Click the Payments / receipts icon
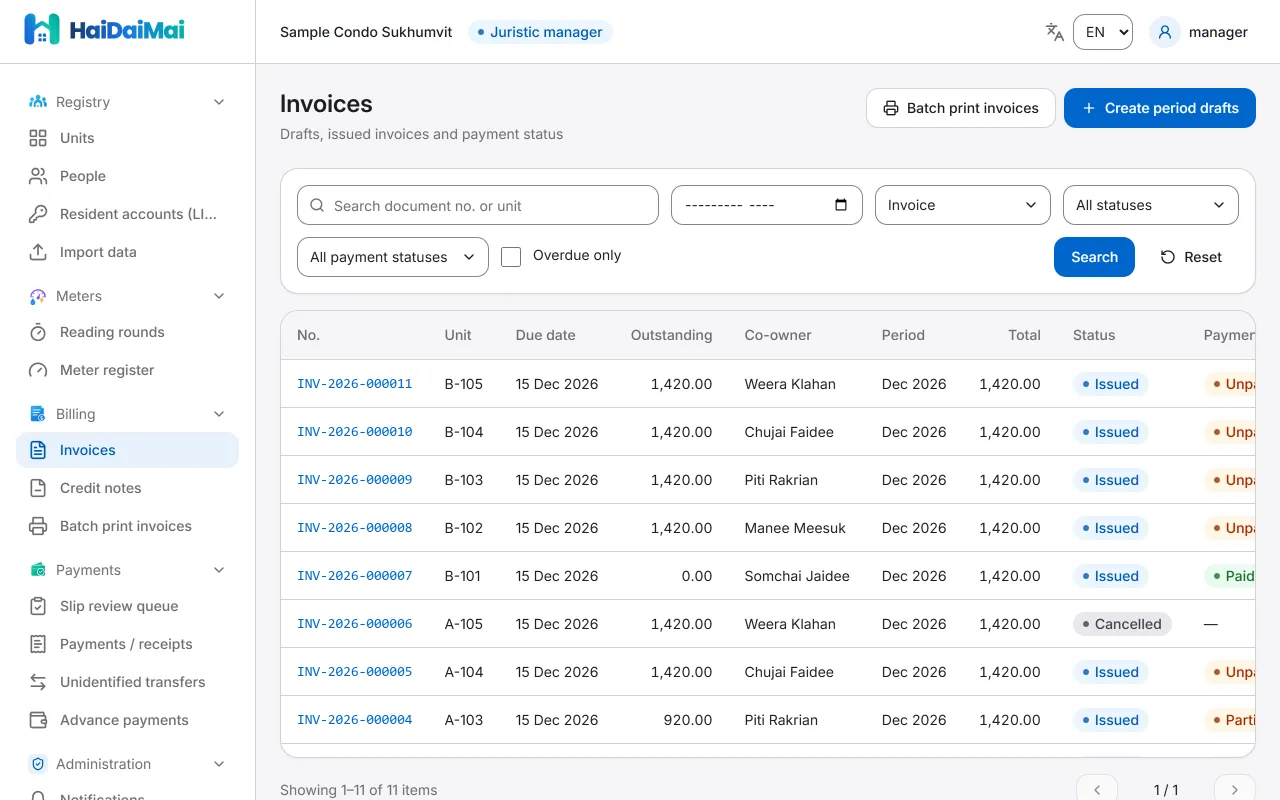The image size is (1280, 800). pos(38,644)
